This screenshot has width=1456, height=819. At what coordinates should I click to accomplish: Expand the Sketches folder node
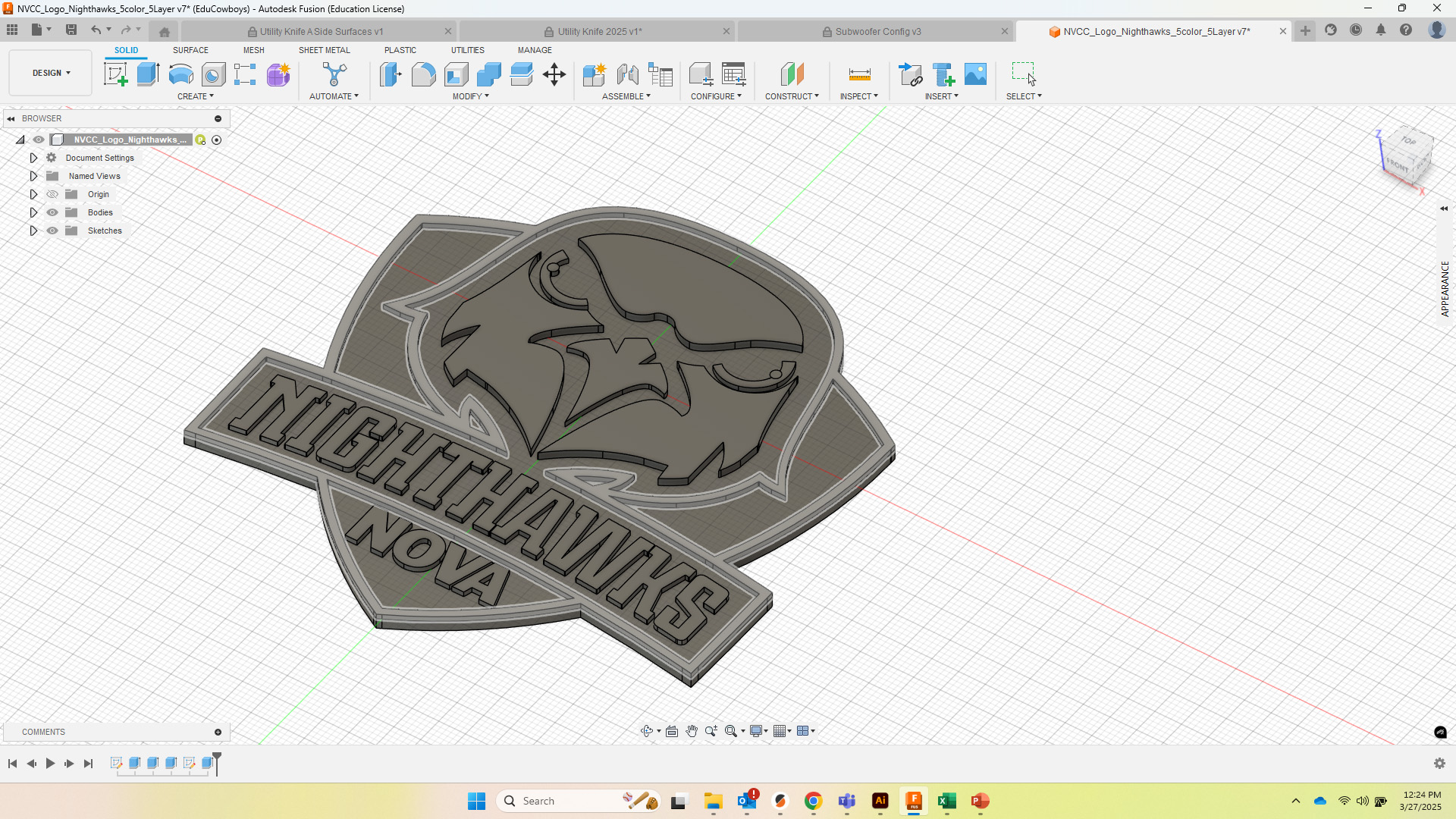pos(33,231)
